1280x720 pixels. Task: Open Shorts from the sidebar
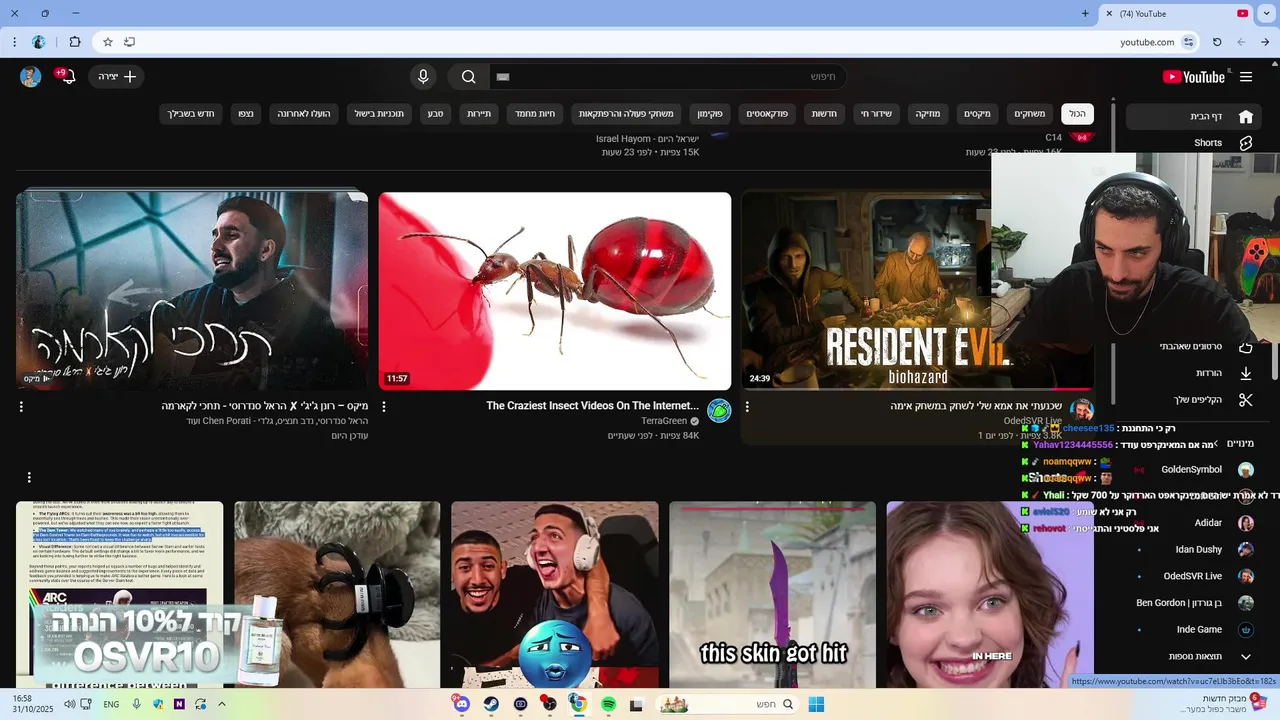(1207, 143)
